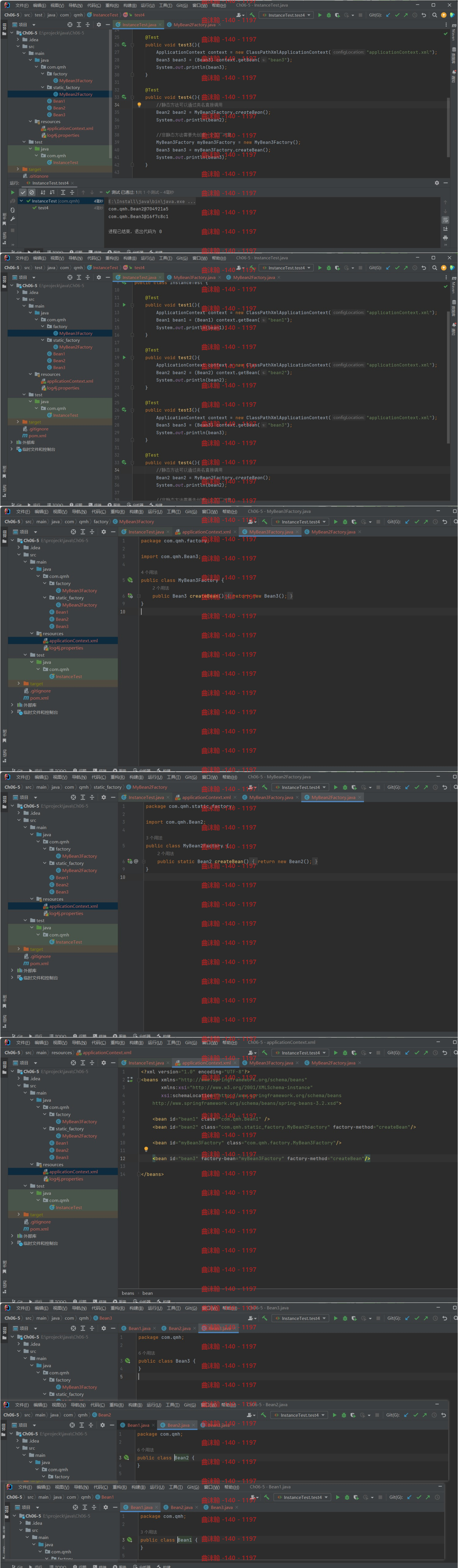The image size is (458, 1568).
Task: Switch to applicationContext.xml tab in MyBean3Factory.java window
Action: click(206, 532)
